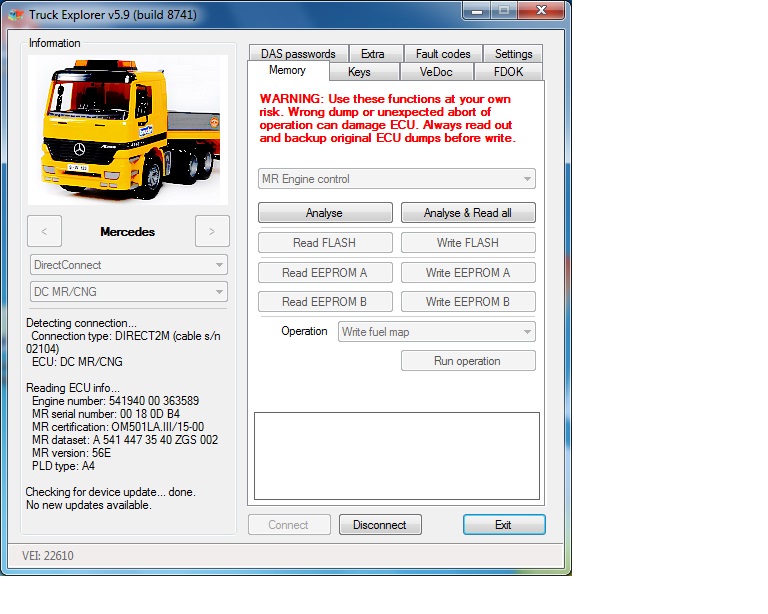Click the VEI: 22610 status bar text
The width and height of the screenshot is (768, 614).
pyautogui.click(x=48, y=556)
